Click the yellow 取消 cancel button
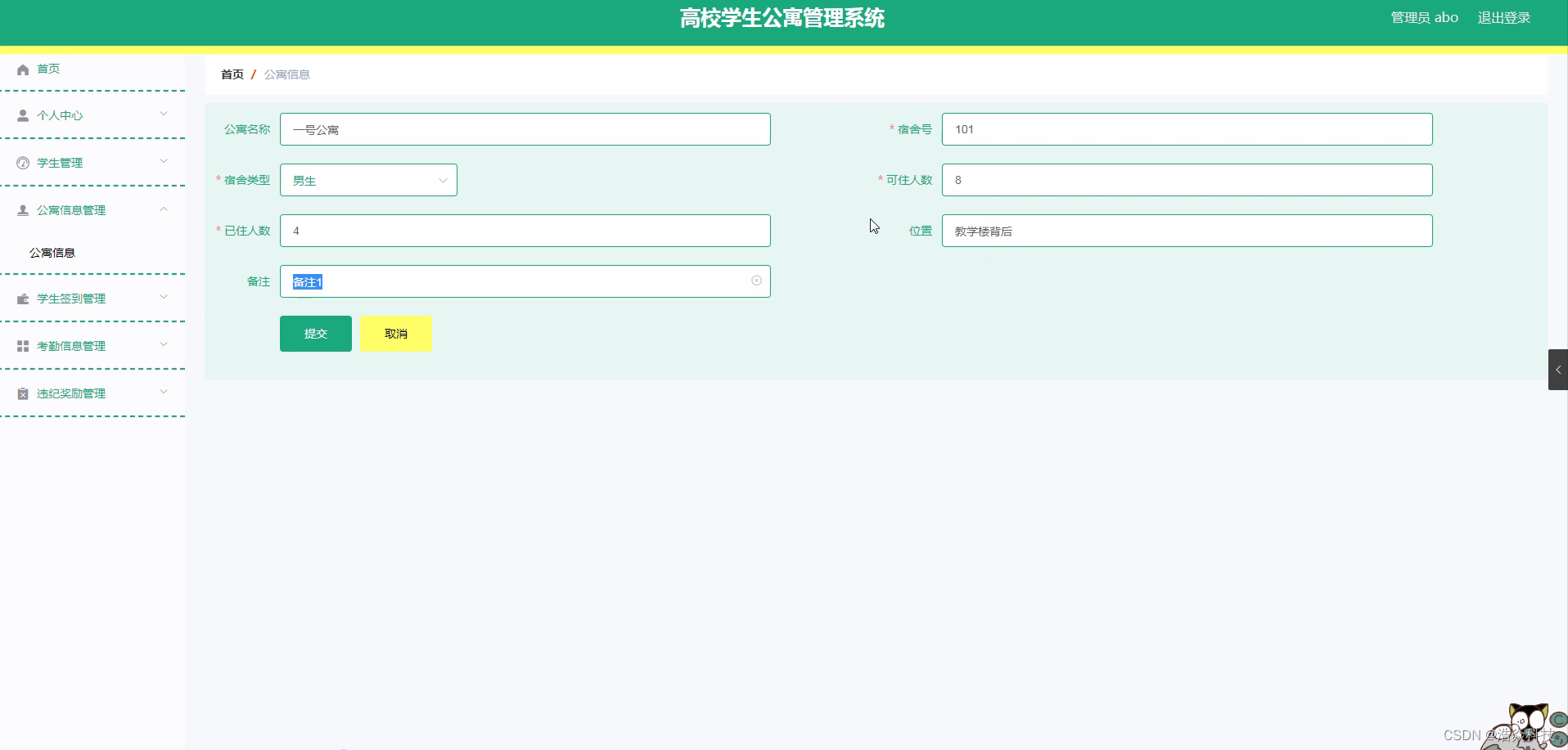 click(x=395, y=333)
